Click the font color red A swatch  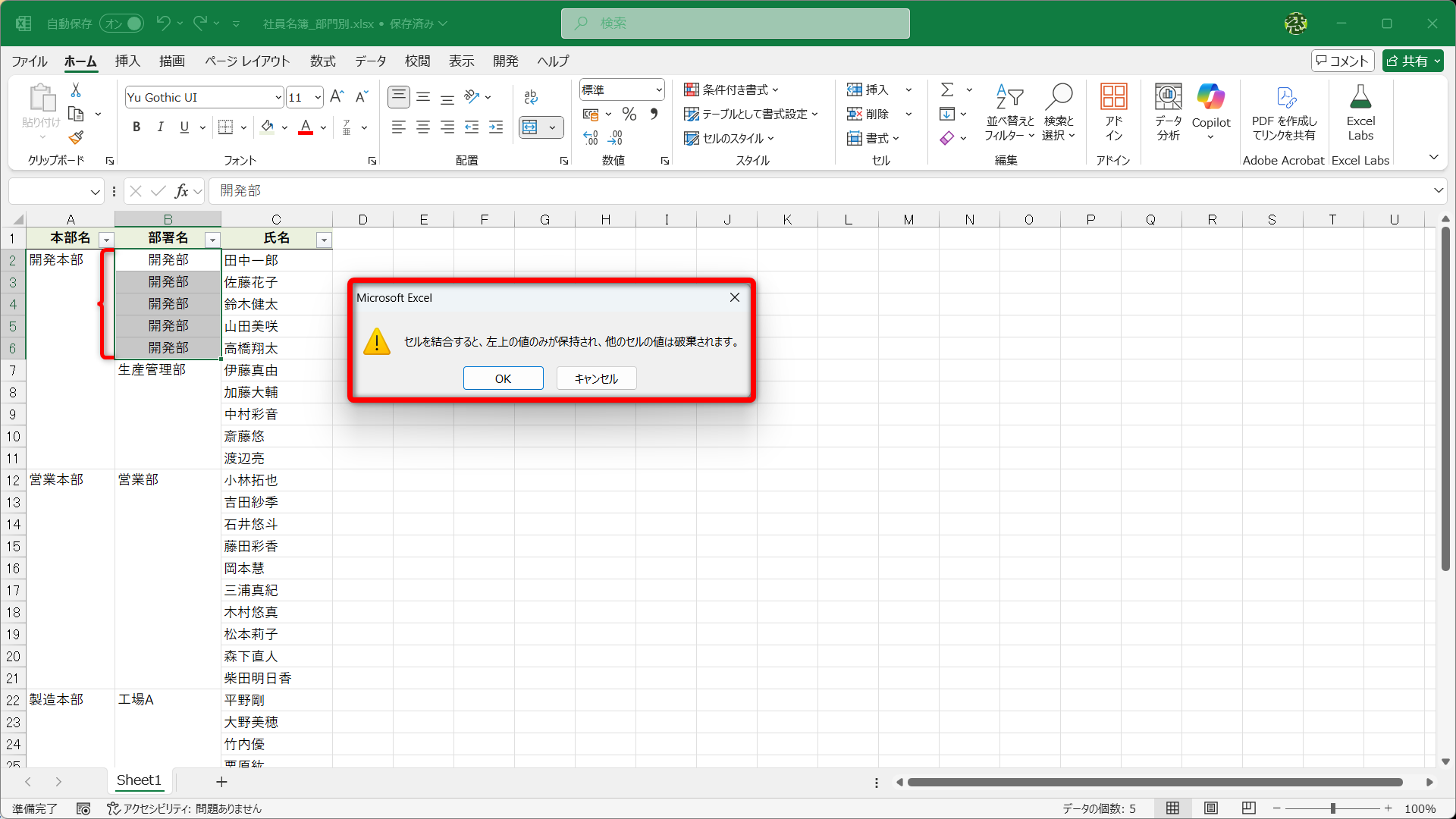click(306, 127)
